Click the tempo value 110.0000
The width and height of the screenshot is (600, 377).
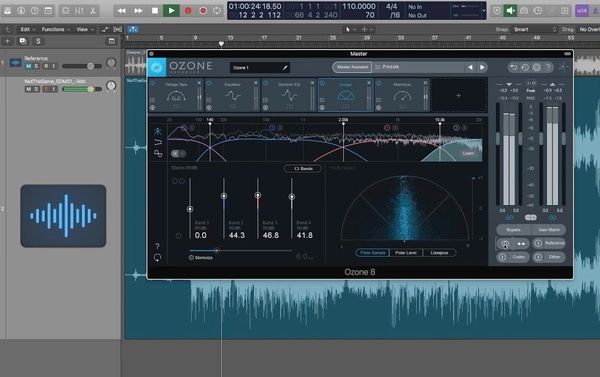(359, 7)
